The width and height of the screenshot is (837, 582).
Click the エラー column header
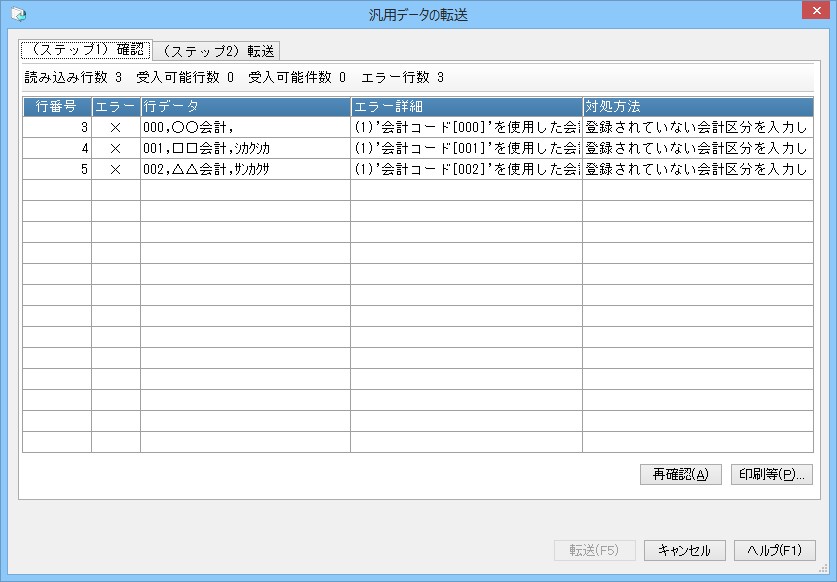pyautogui.click(x=116, y=107)
